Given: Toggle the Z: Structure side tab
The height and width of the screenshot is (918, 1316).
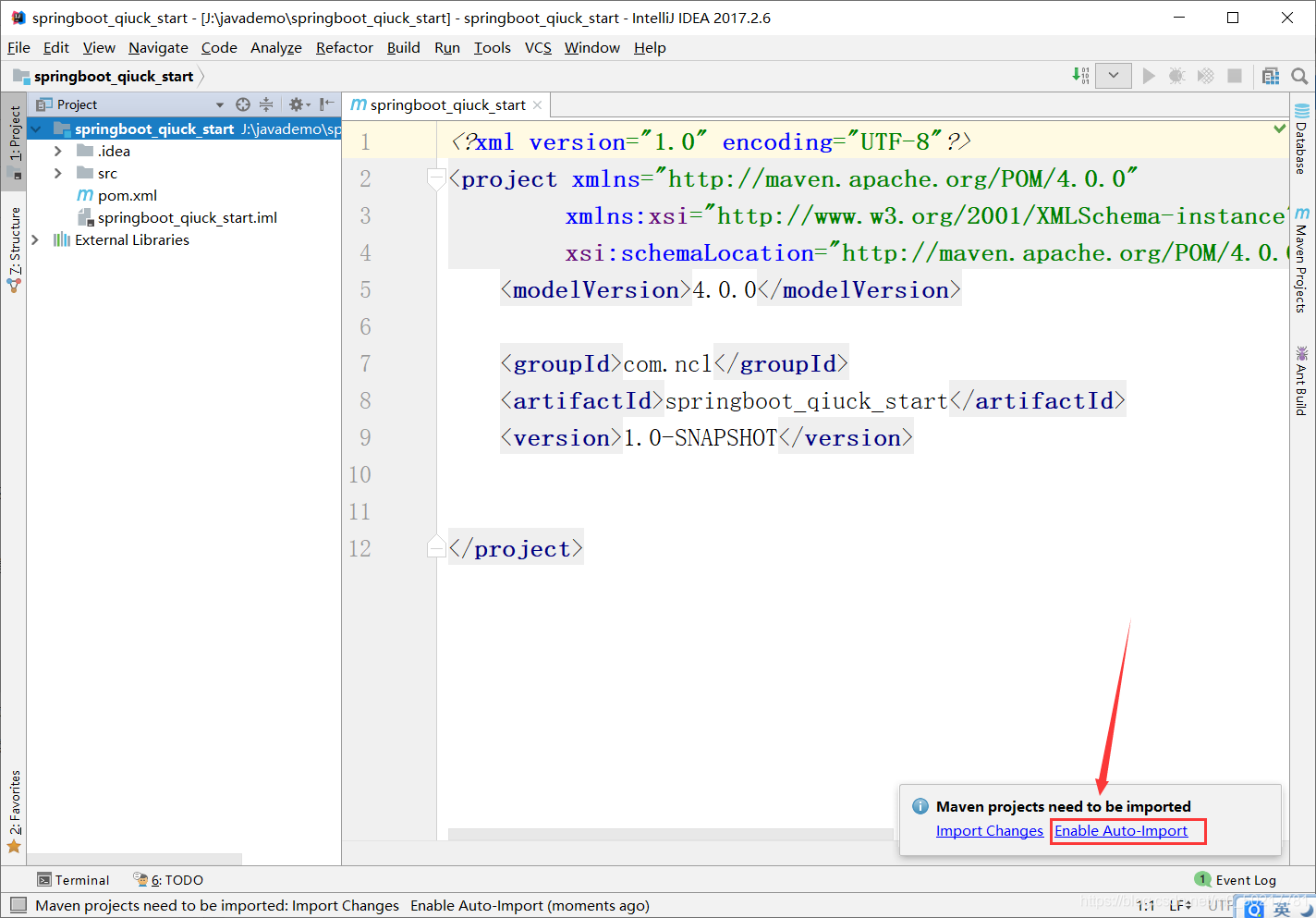Looking at the screenshot, I should [x=14, y=251].
